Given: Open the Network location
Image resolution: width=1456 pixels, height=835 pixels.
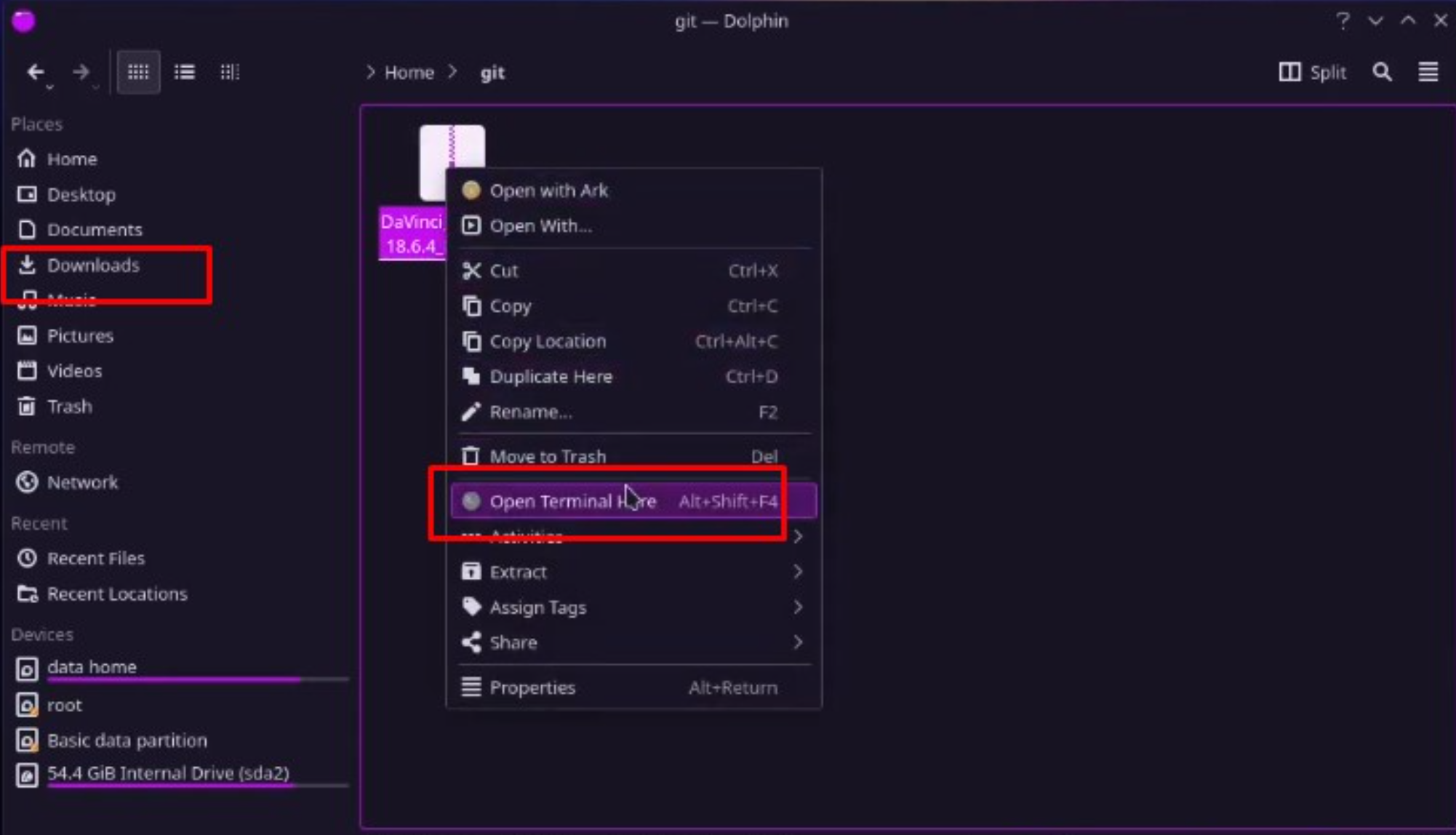Looking at the screenshot, I should (x=81, y=482).
